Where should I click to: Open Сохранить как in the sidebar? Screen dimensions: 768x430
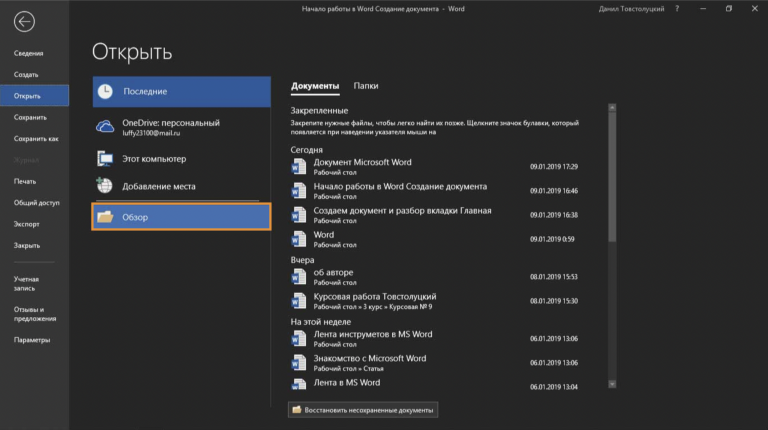tap(36, 139)
